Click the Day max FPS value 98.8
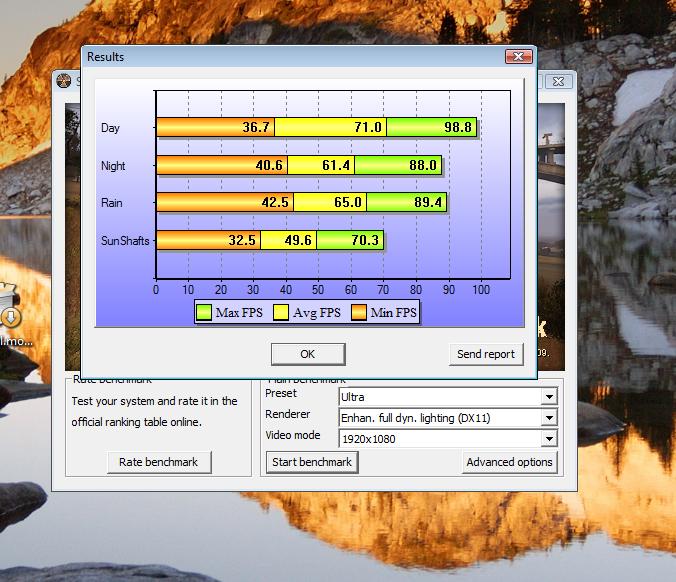The image size is (676, 582). click(458, 127)
